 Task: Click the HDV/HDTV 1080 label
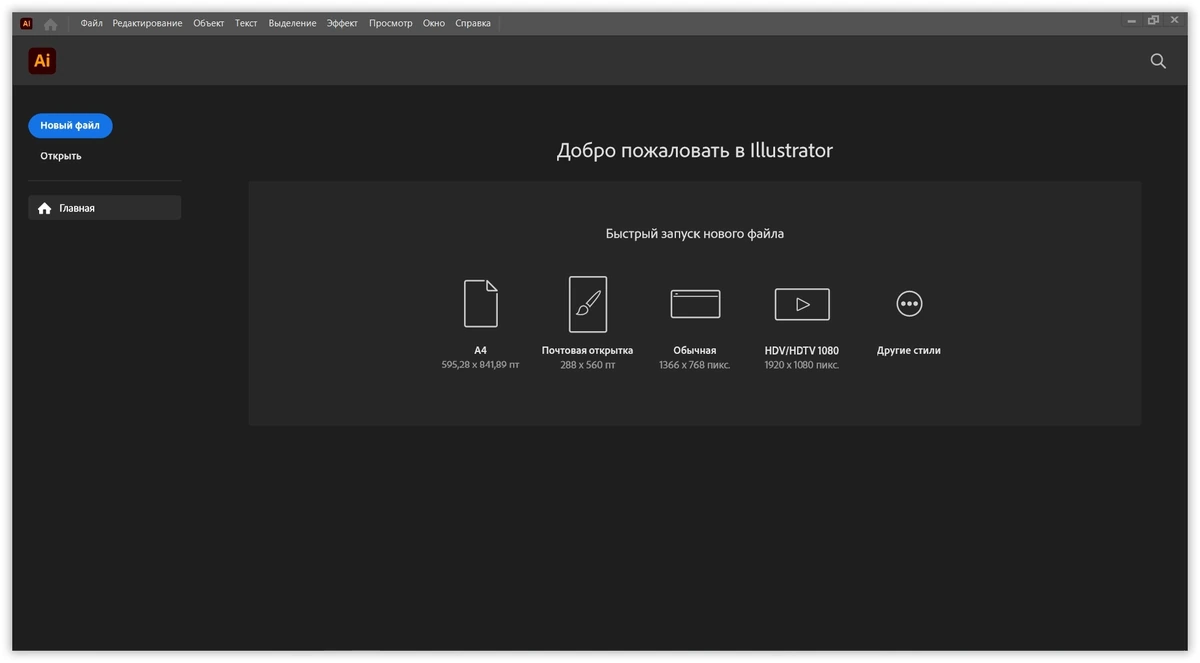[x=802, y=351]
